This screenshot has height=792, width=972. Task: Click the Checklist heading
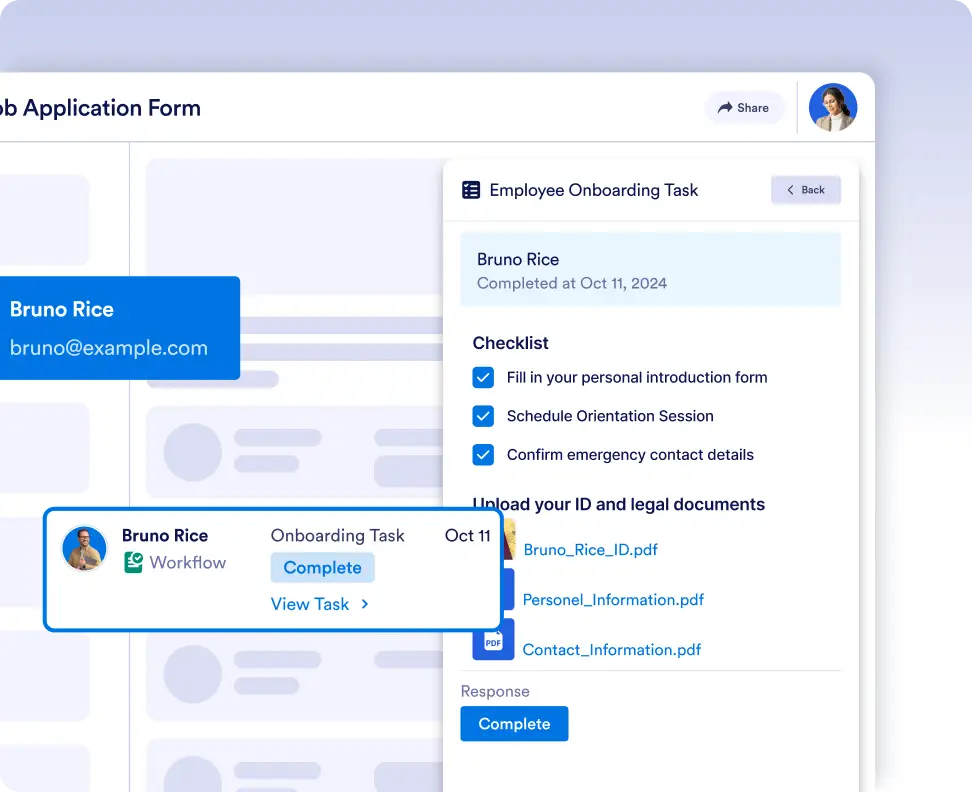pyautogui.click(x=510, y=343)
